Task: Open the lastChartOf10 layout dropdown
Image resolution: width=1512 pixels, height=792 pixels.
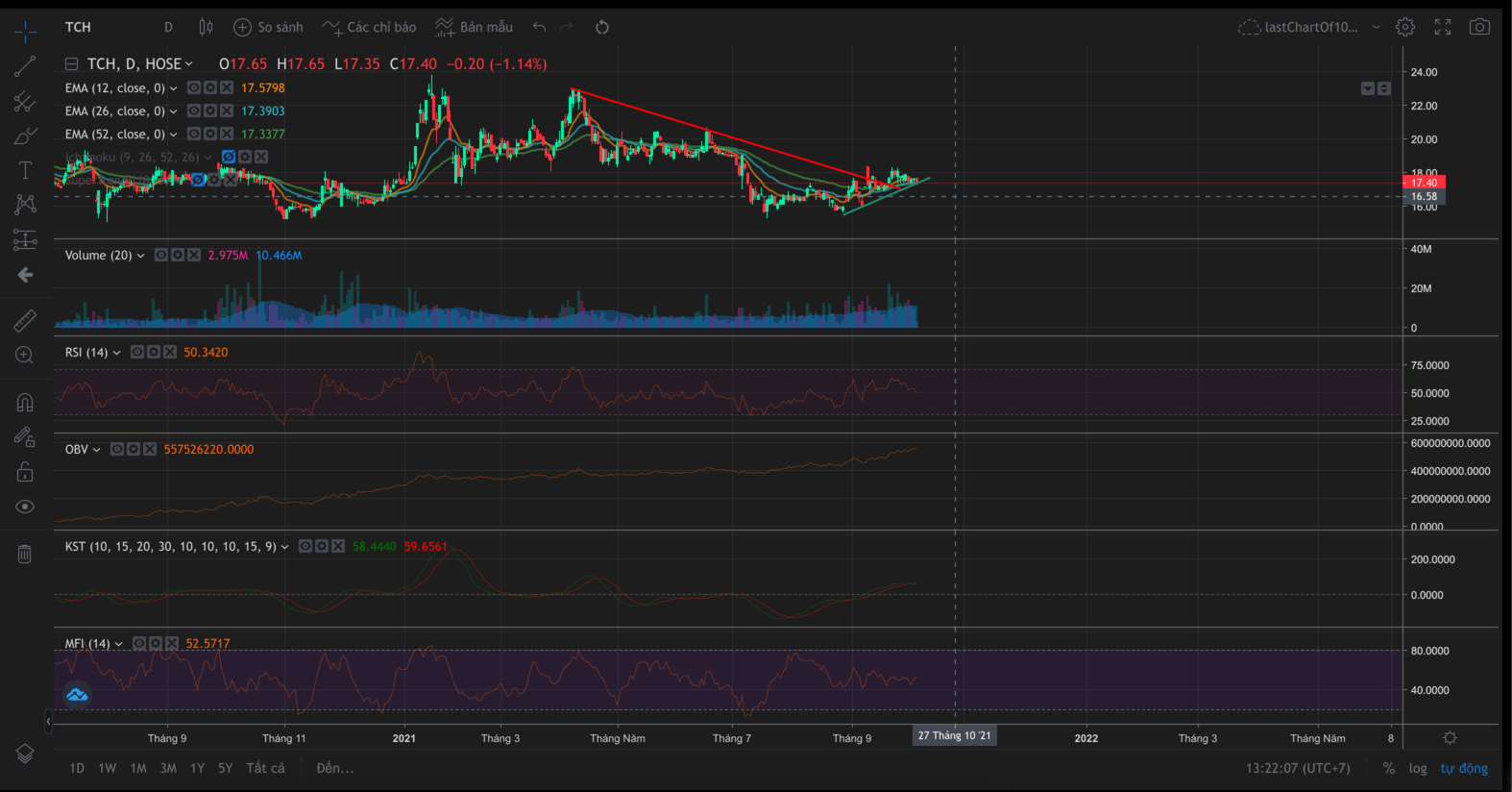Action: pyautogui.click(x=1377, y=27)
